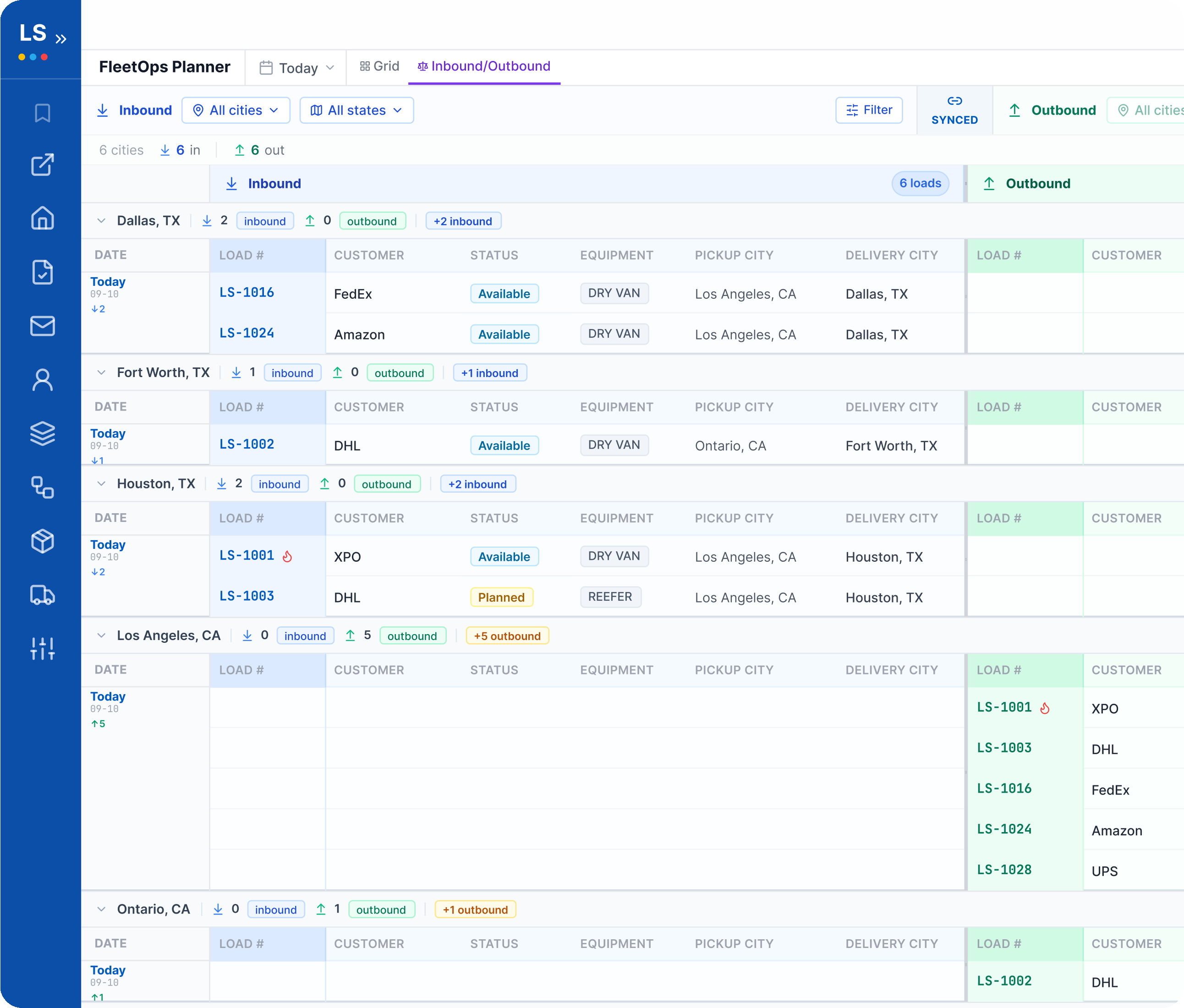
Task: Open the external-link icon in the sidebar
Action: point(42,164)
